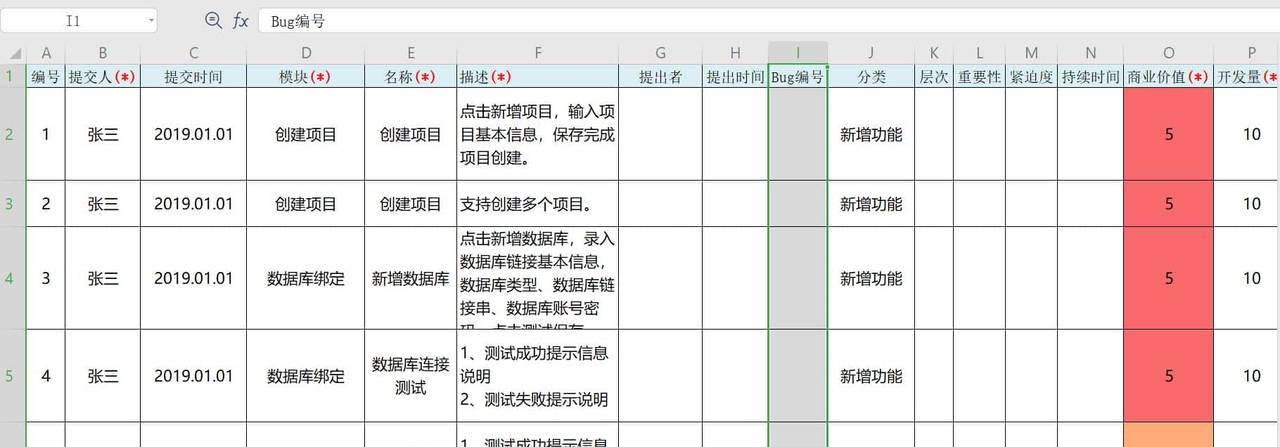The height and width of the screenshot is (447, 1280).
Task: Click the 分类 header cell
Action: click(x=871, y=76)
